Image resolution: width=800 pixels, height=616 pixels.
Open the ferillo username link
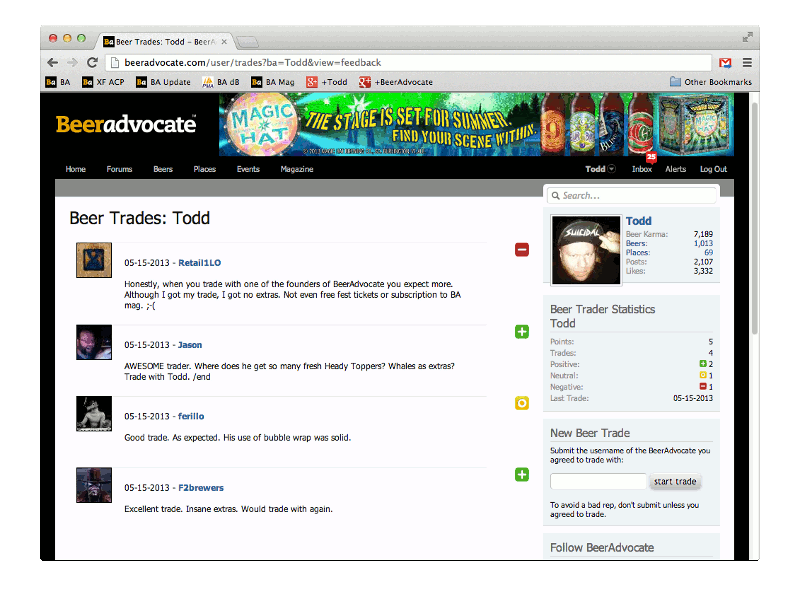pos(191,416)
